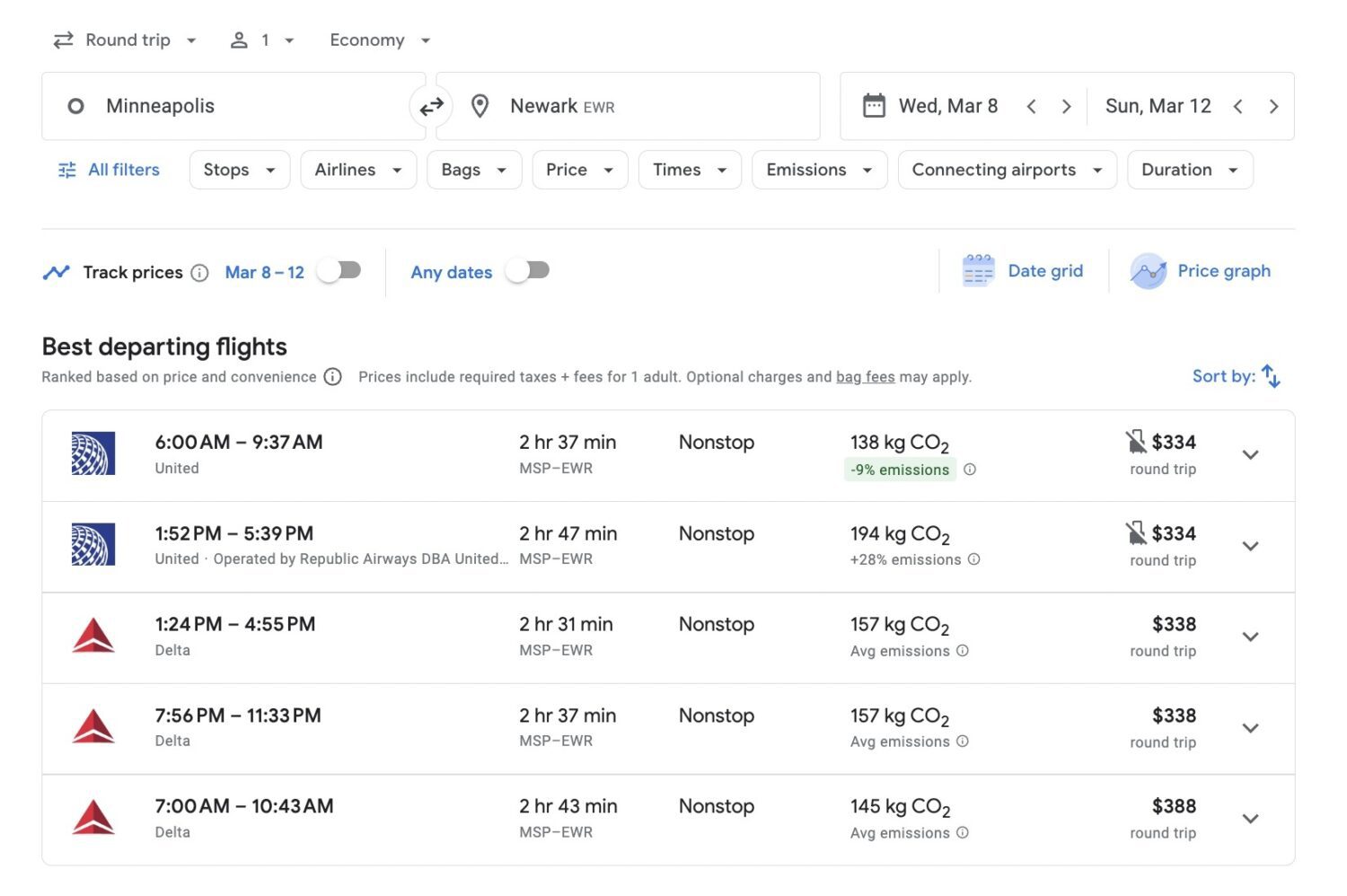The width and height of the screenshot is (1347, 896).
Task: Click the swap origin and destination icon
Action: click(432, 106)
